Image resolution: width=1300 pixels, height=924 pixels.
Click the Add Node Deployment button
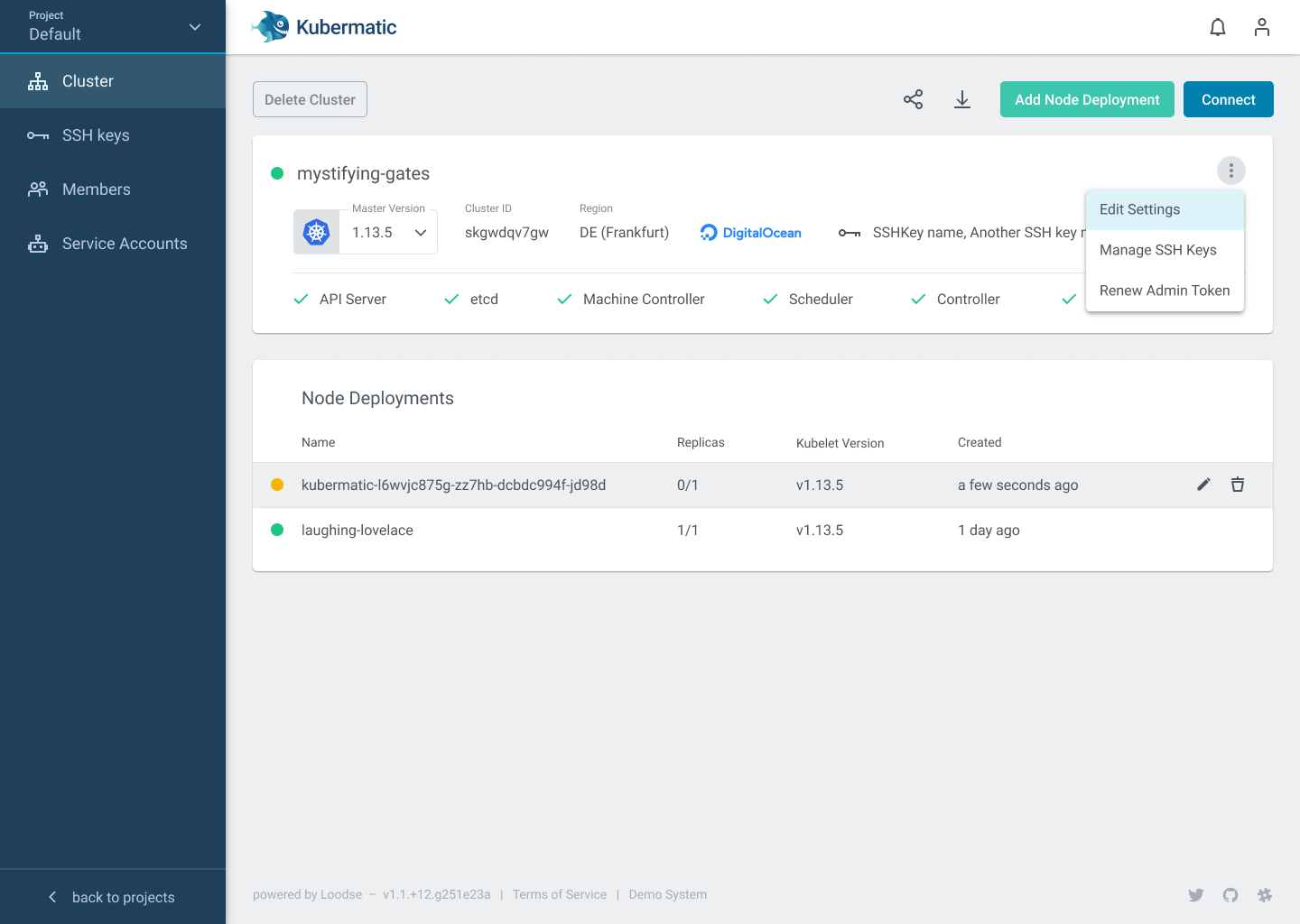pos(1087,99)
